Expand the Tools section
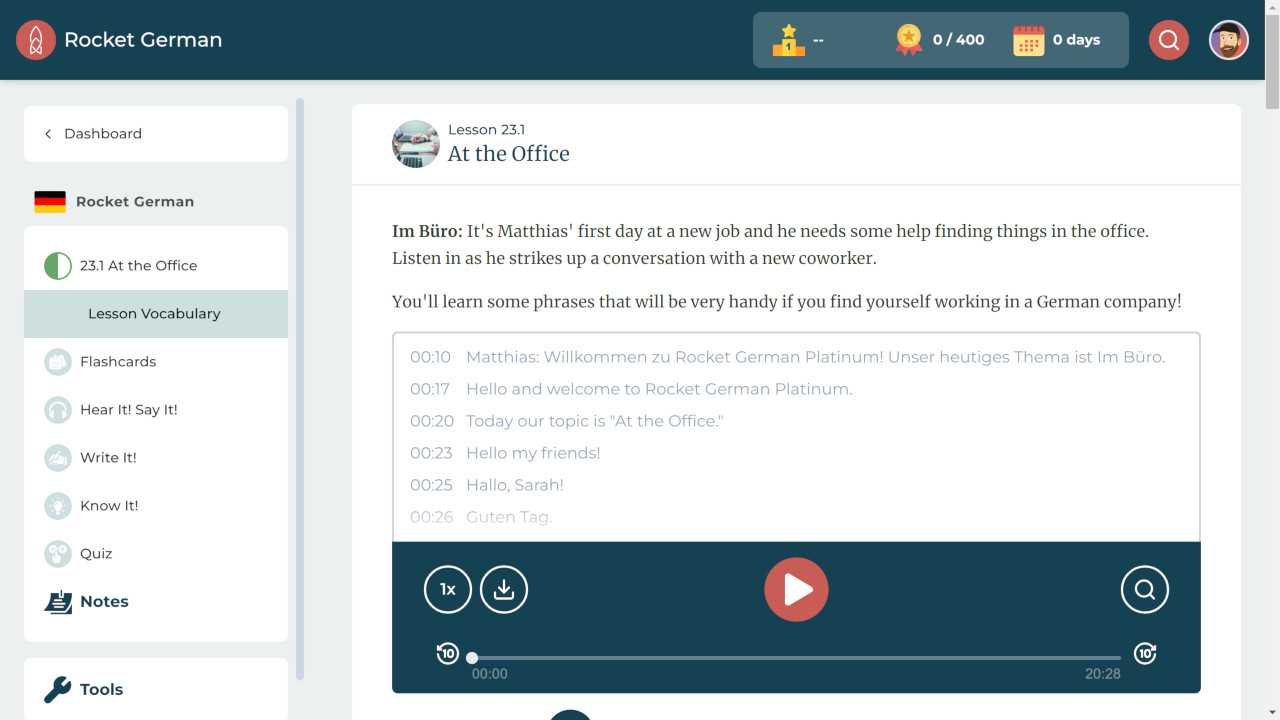The width and height of the screenshot is (1280, 720). point(101,689)
